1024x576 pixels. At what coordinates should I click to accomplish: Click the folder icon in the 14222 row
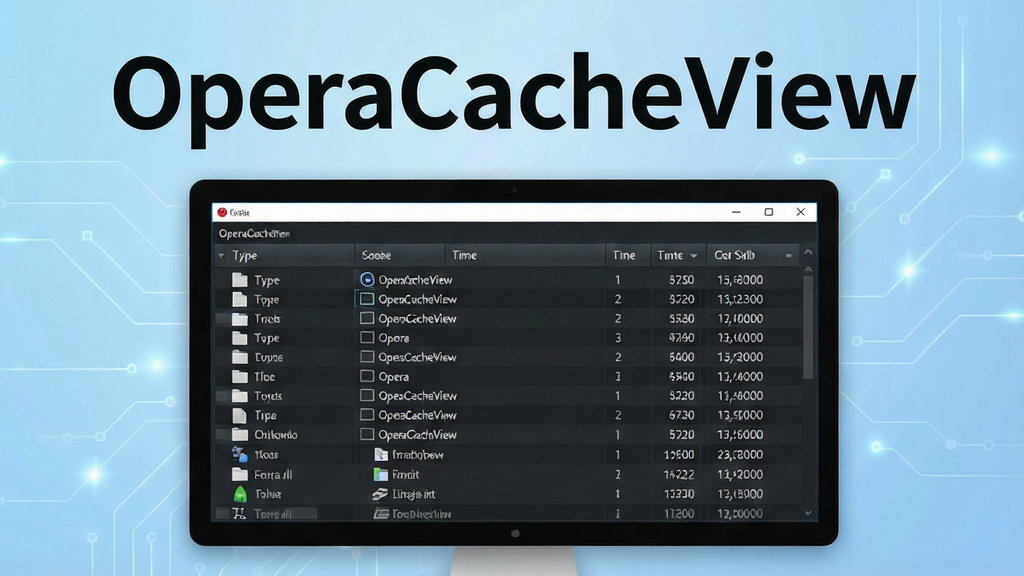(x=240, y=474)
